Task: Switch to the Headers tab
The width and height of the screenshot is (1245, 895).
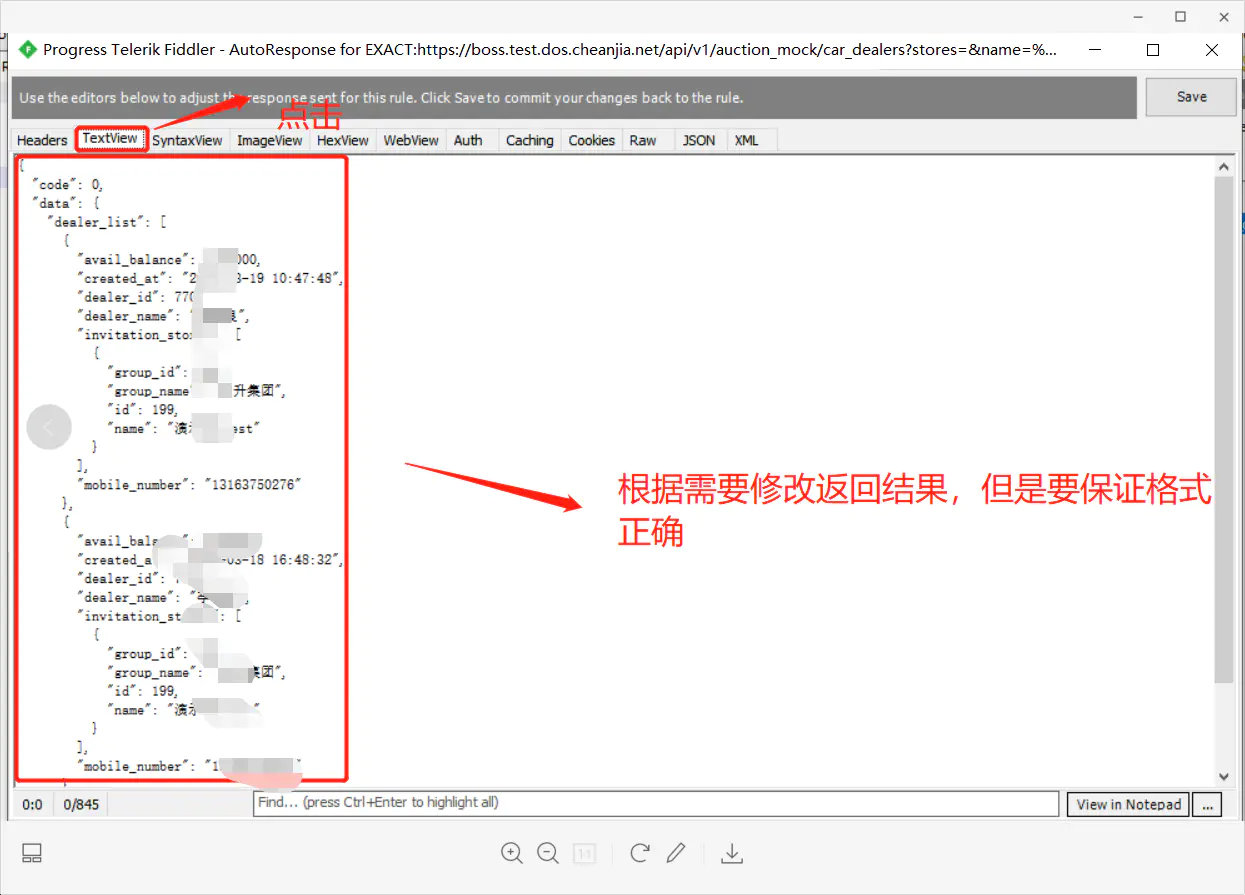Action: pyautogui.click(x=42, y=140)
